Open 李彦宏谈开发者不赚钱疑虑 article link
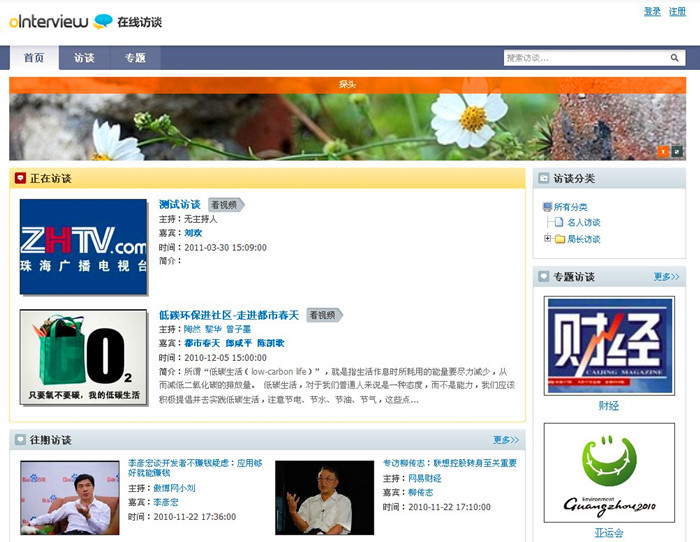Viewport: 700px width, 542px height. coord(195,467)
